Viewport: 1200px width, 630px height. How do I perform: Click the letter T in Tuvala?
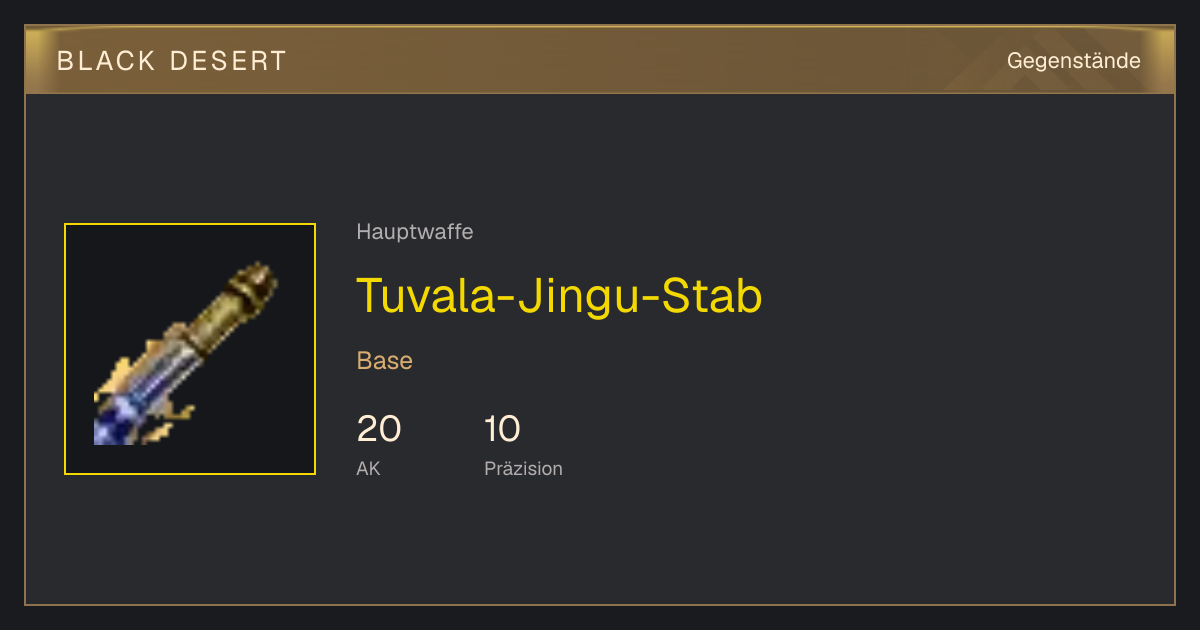(x=371, y=296)
